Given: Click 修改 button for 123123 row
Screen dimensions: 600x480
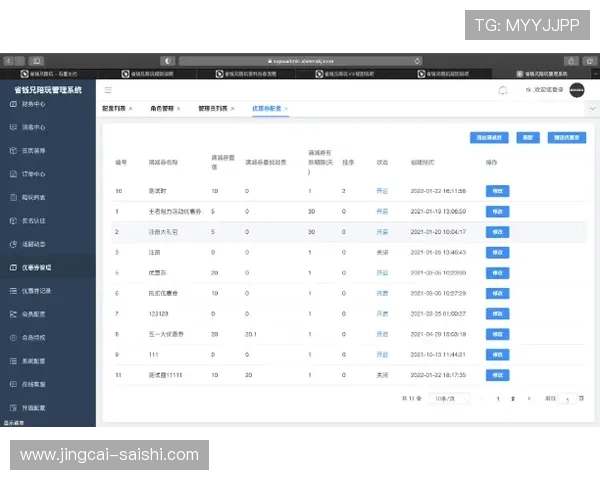Looking at the screenshot, I should tap(497, 314).
